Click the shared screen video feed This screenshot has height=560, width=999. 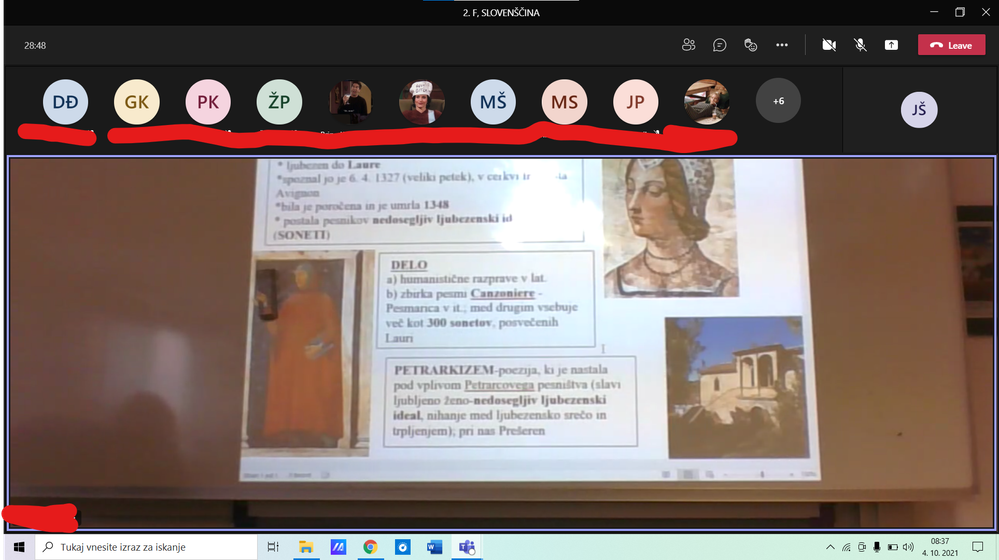click(x=501, y=343)
